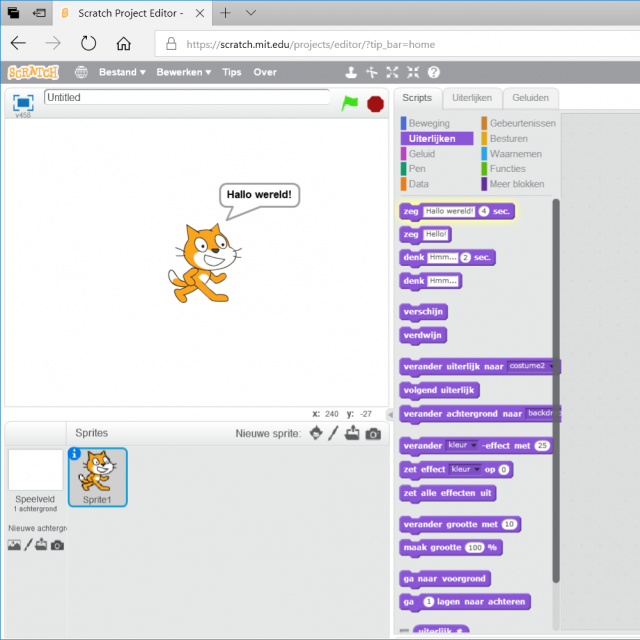
Task: Click the ga naar voorgrond block
Action: (x=444, y=579)
